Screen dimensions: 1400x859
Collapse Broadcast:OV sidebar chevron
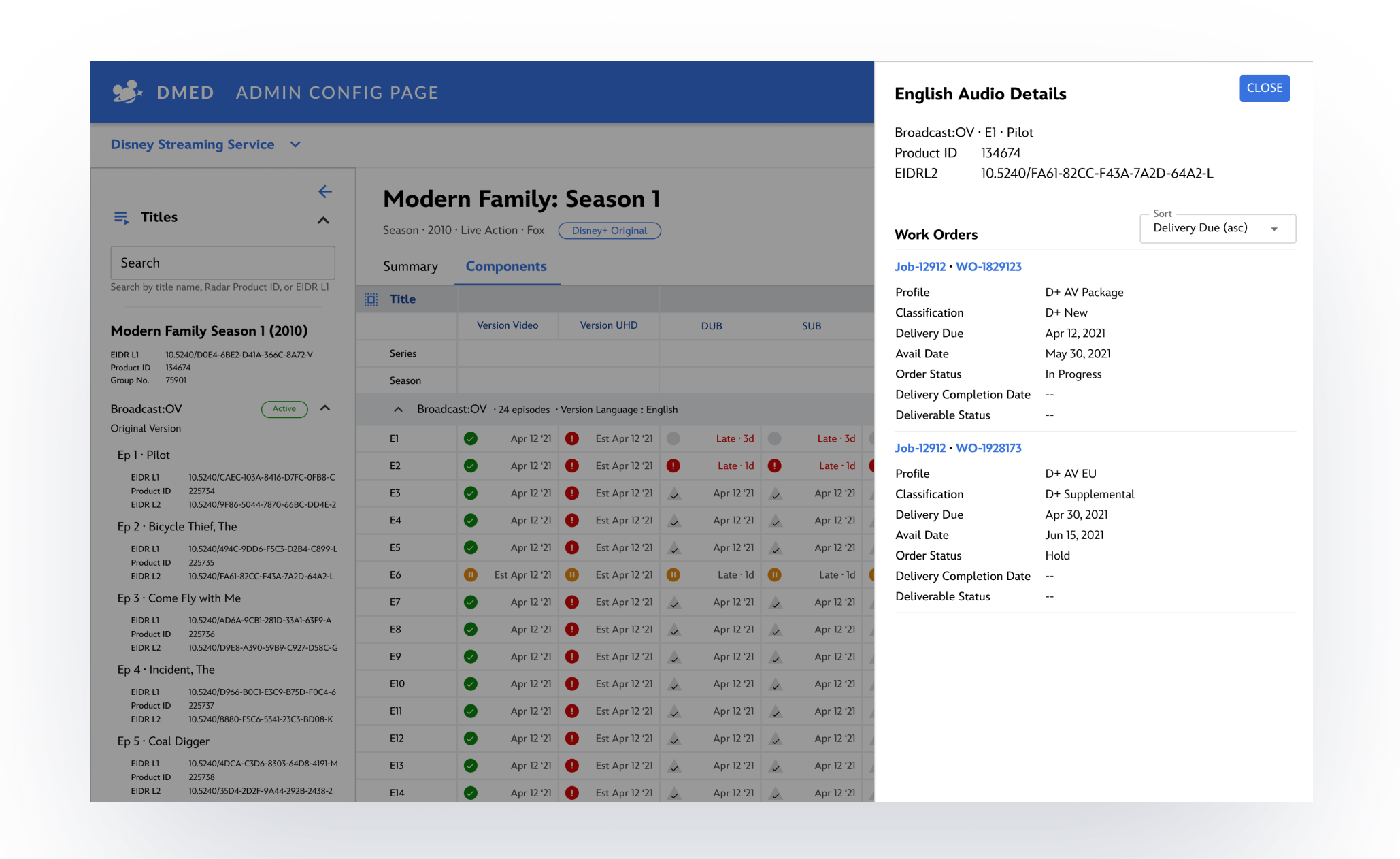pos(325,408)
